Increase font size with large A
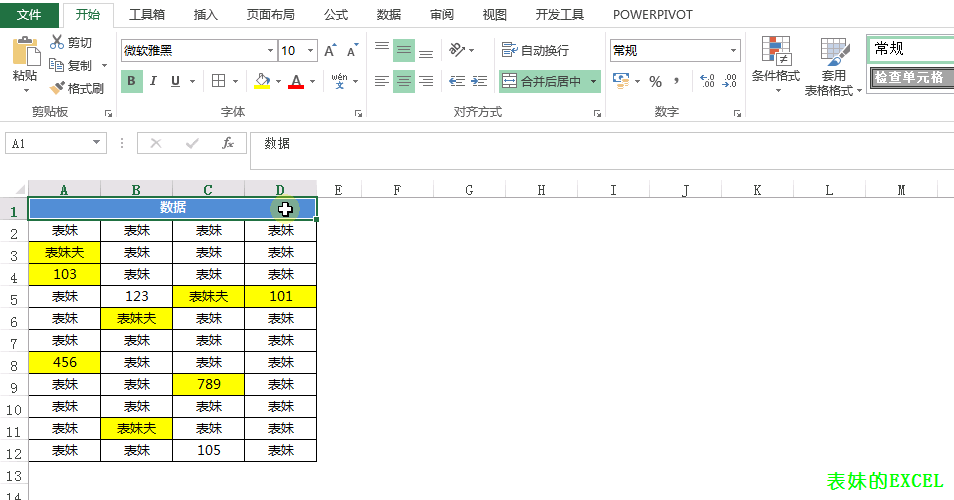 pyautogui.click(x=330, y=50)
